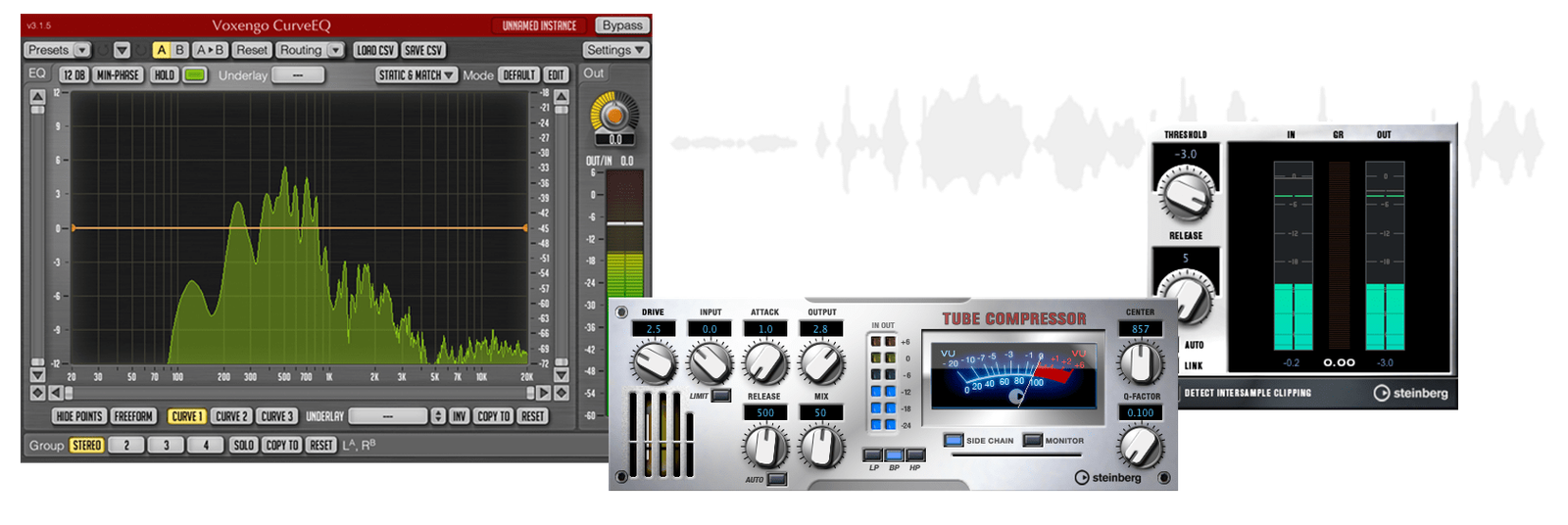Viewport: 1568px width, 525px height.
Task: Click the 12 DB range button
Action: point(74,75)
